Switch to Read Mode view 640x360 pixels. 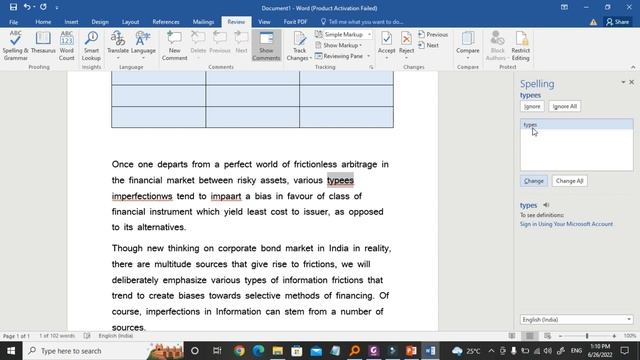coord(511,336)
